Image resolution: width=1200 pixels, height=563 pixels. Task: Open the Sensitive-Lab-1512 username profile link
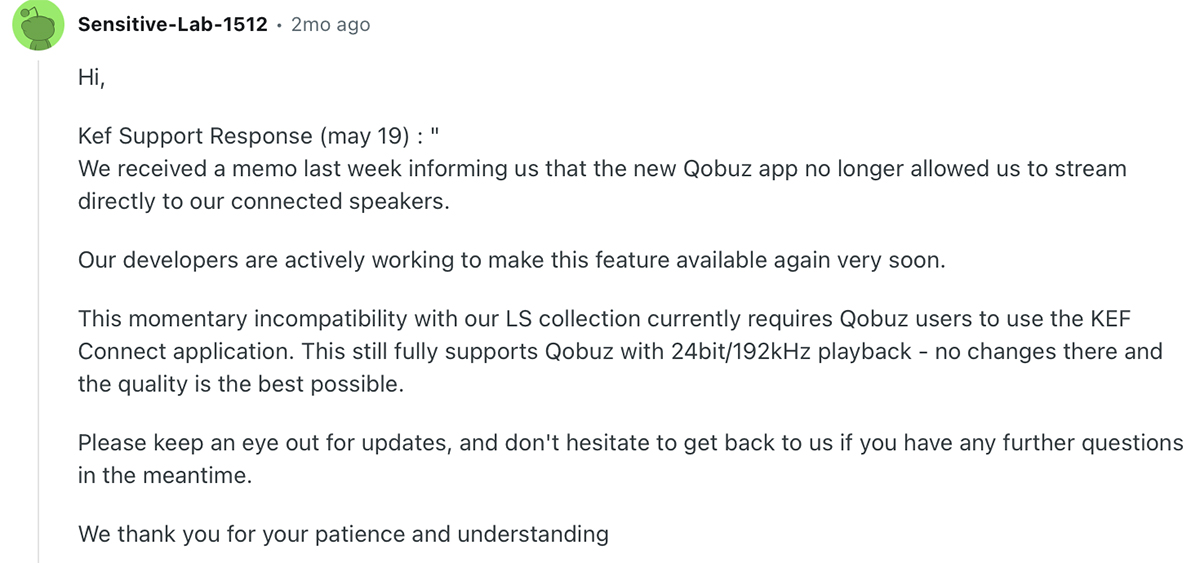172,25
